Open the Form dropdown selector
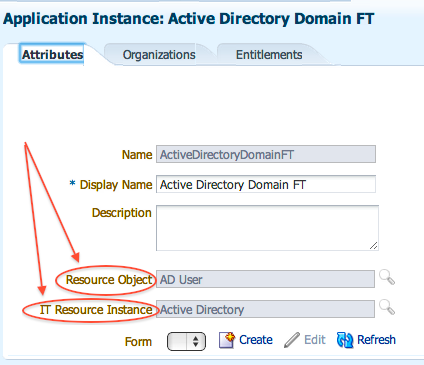The width and height of the screenshot is (424, 365). (x=186, y=341)
